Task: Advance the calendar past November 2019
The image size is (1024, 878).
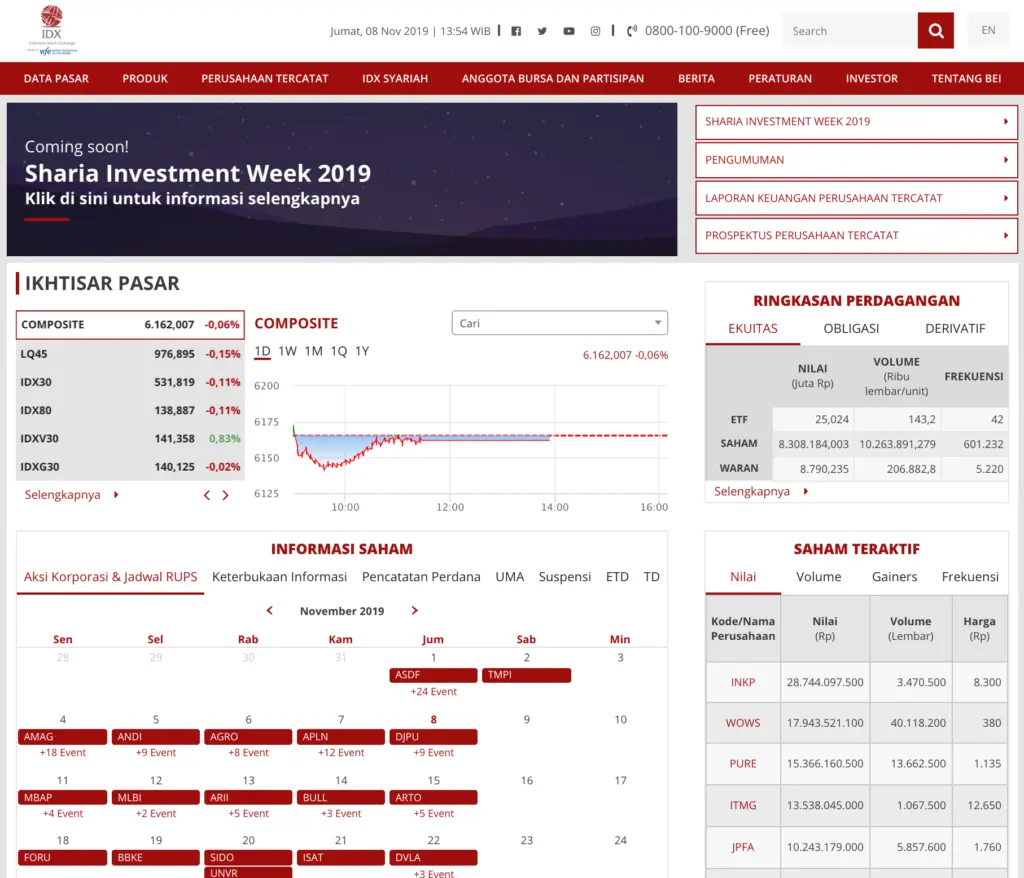Action: pyautogui.click(x=414, y=610)
